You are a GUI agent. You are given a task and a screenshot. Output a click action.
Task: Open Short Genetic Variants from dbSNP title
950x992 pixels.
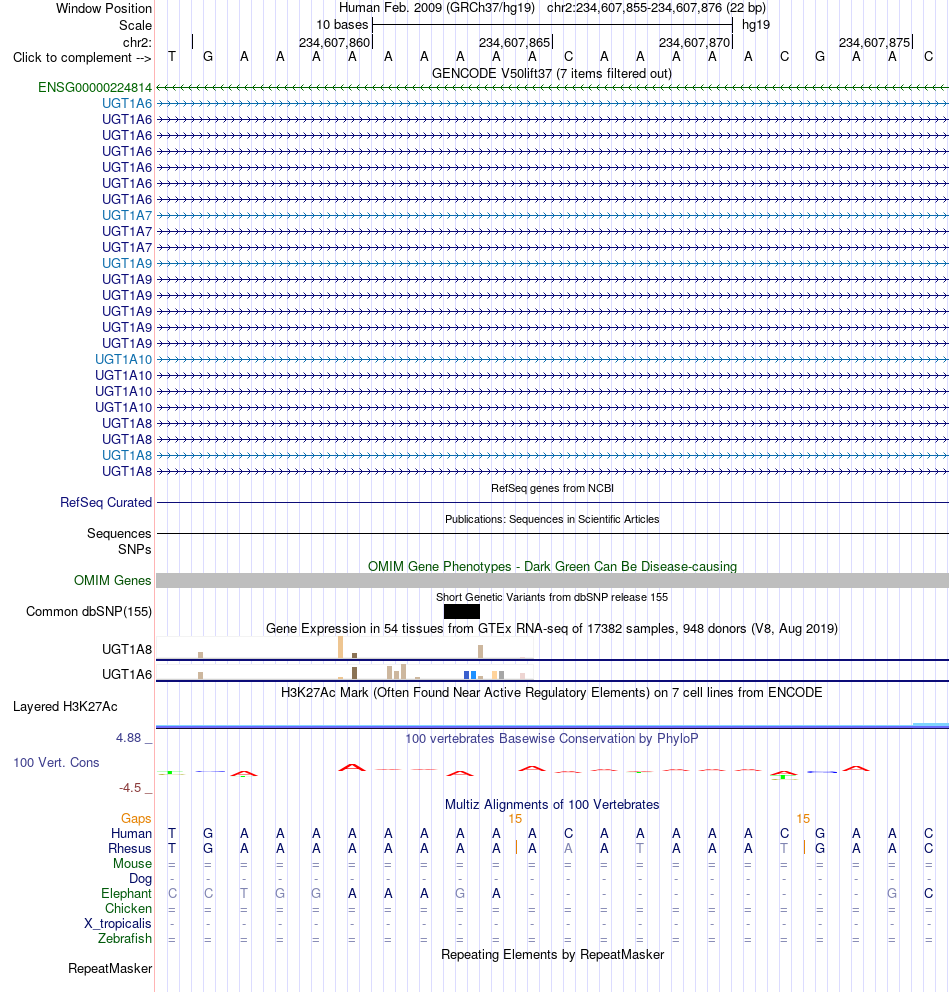(552, 597)
